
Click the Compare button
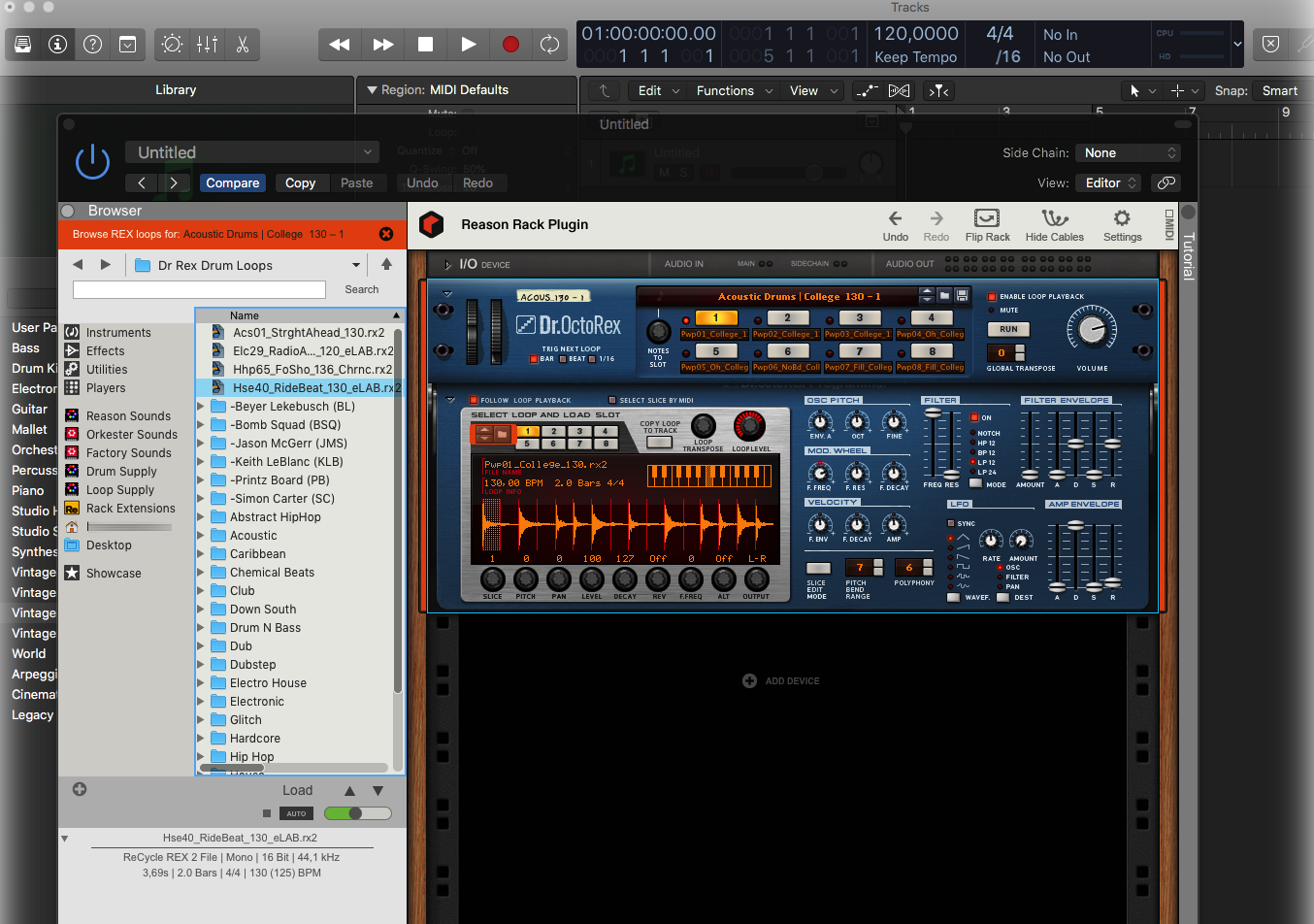point(233,182)
